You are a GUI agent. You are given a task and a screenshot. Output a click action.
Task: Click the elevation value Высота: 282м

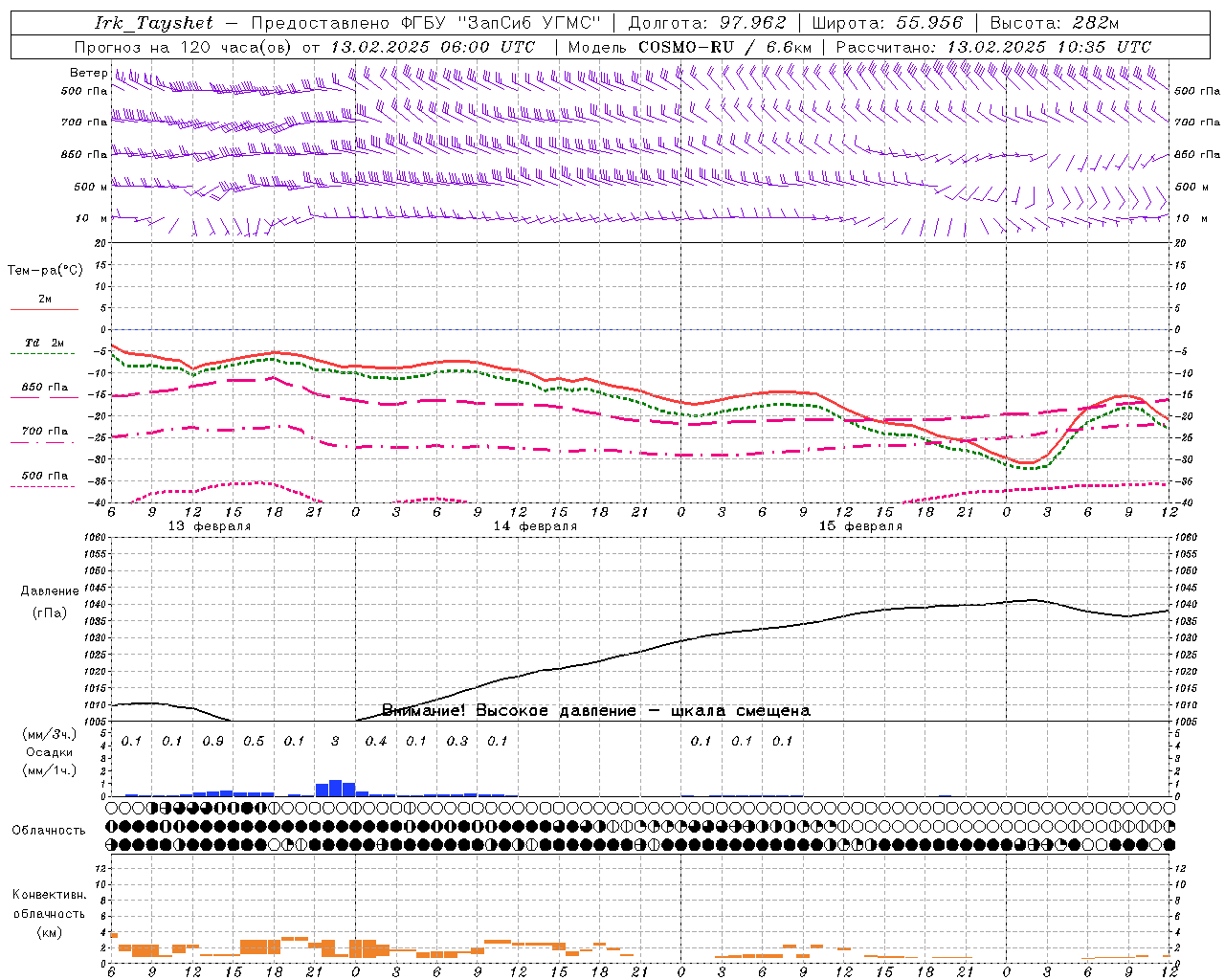1054,23
